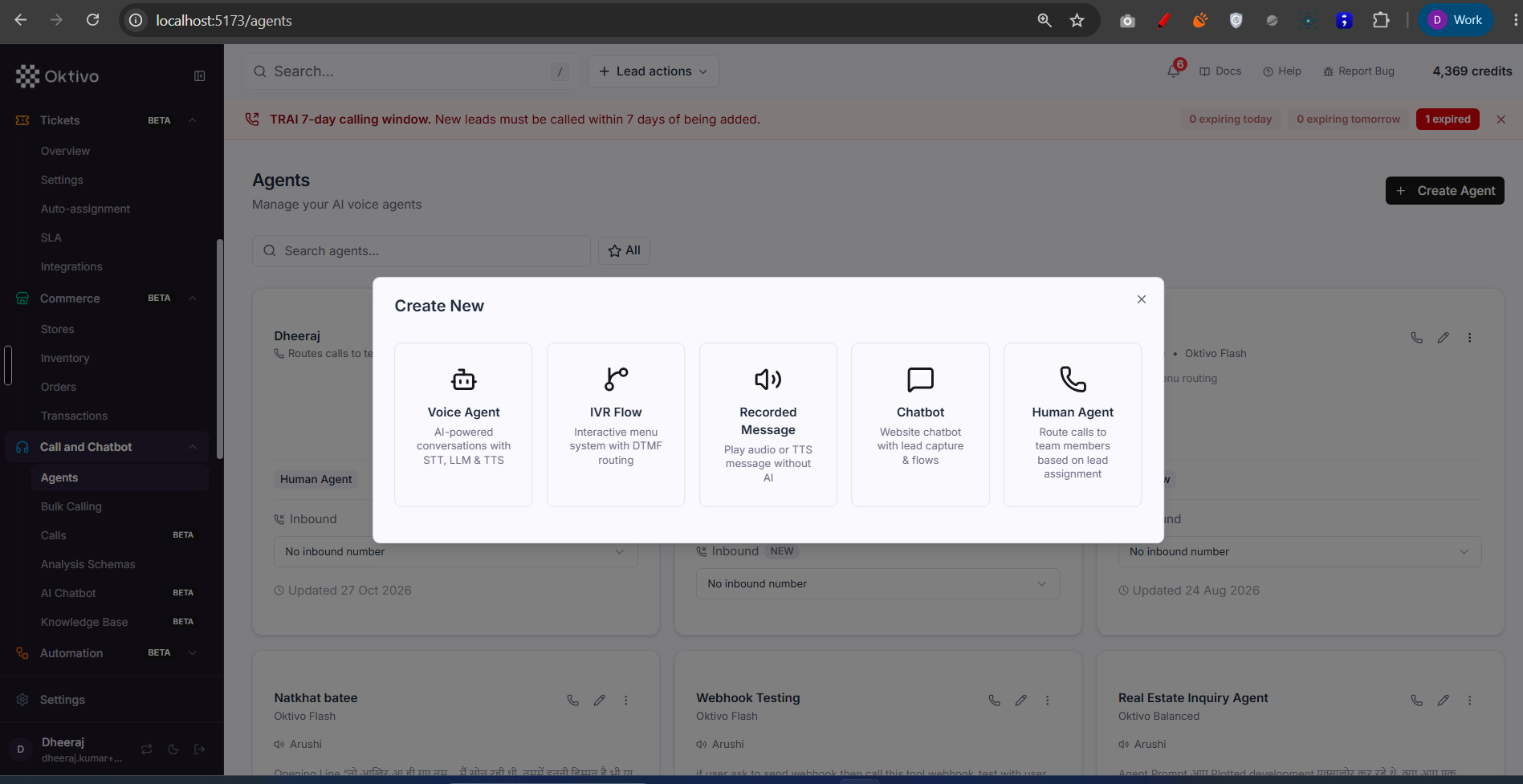This screenshot has width=1523, height=784.
Task: Toggle the All favorites star filter
Action: tap(624, 250)
